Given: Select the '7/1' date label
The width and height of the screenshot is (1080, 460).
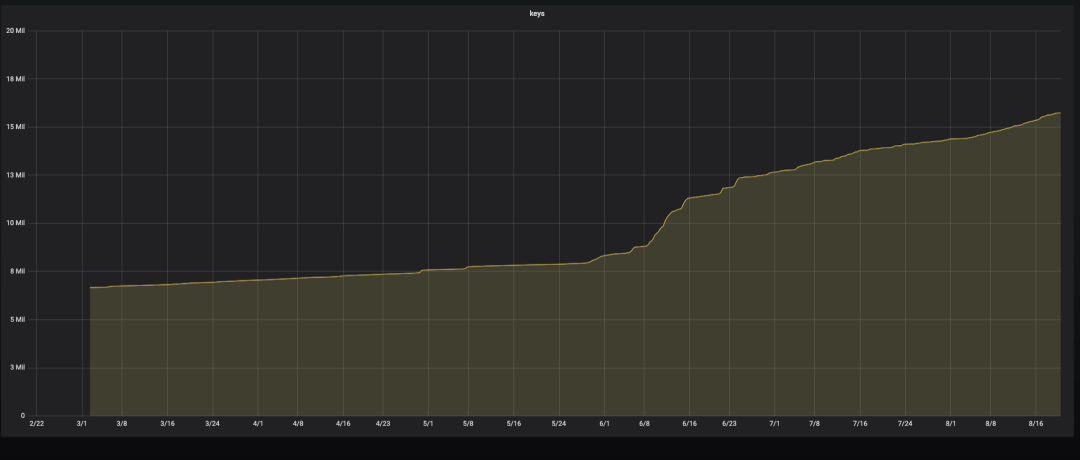Looking at the screenshot, I should click(x=775, y=424).
